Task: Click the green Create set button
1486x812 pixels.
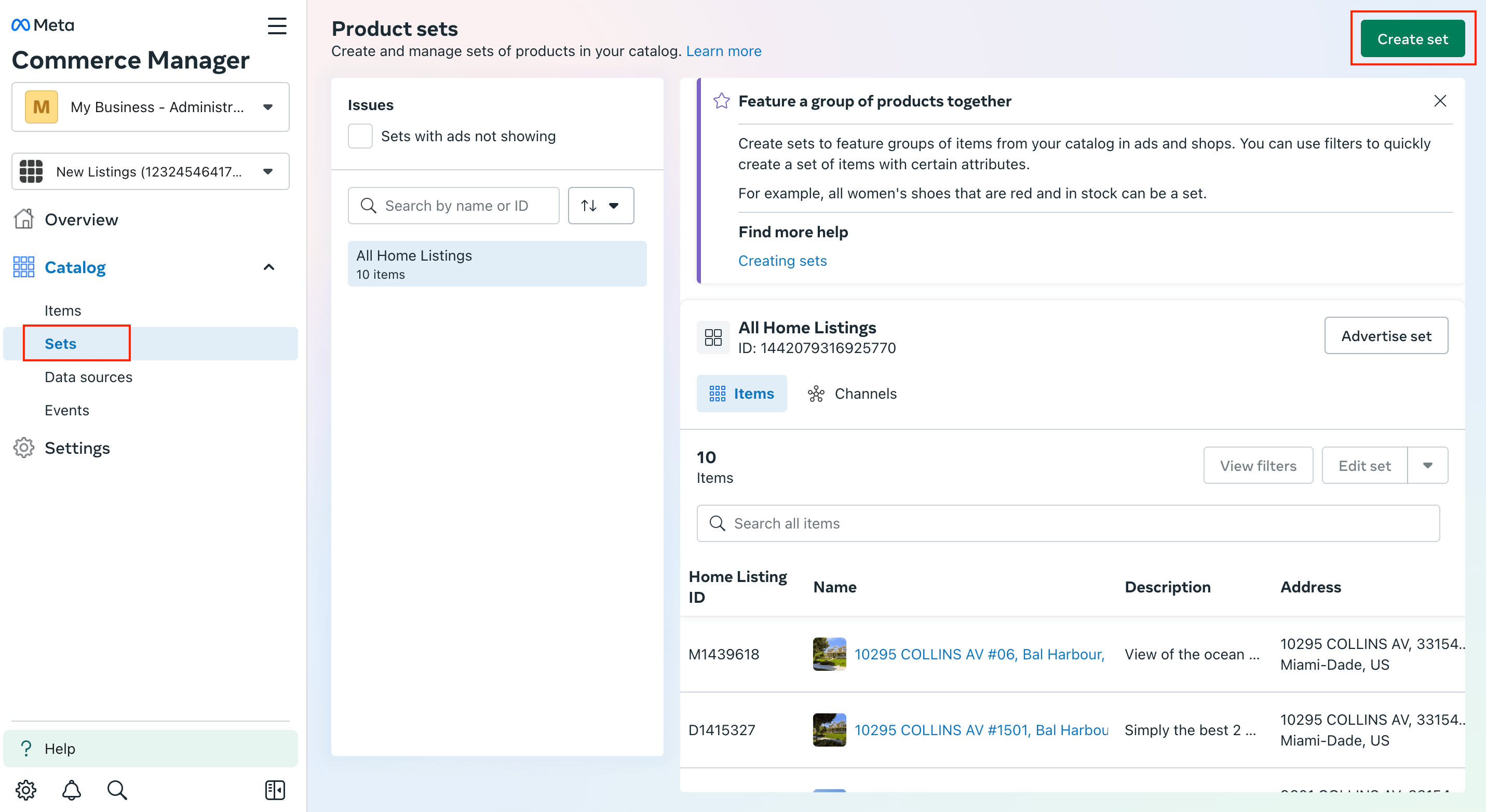Action: [1412, 38]
